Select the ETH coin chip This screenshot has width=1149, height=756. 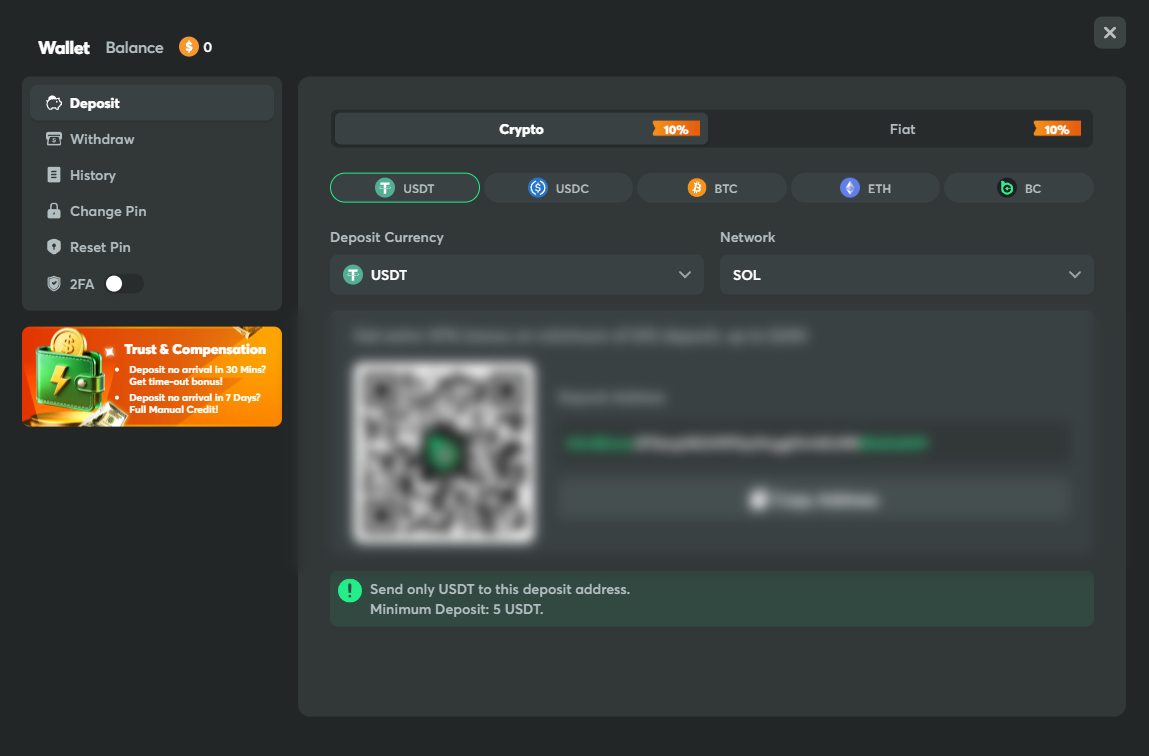[x=865, y=188]
